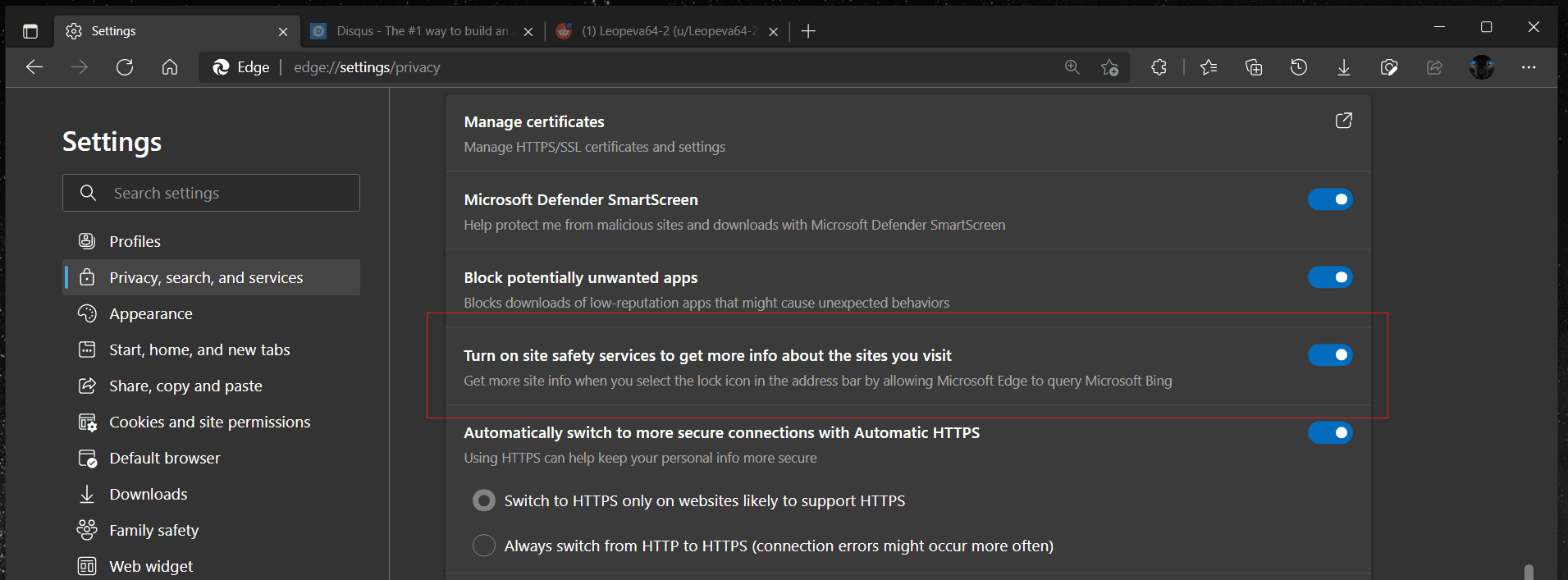Image resolution: width=1568 pixels, height=580 pixels.
Task: Click the Settings heading text
Action: coord(112,141)
